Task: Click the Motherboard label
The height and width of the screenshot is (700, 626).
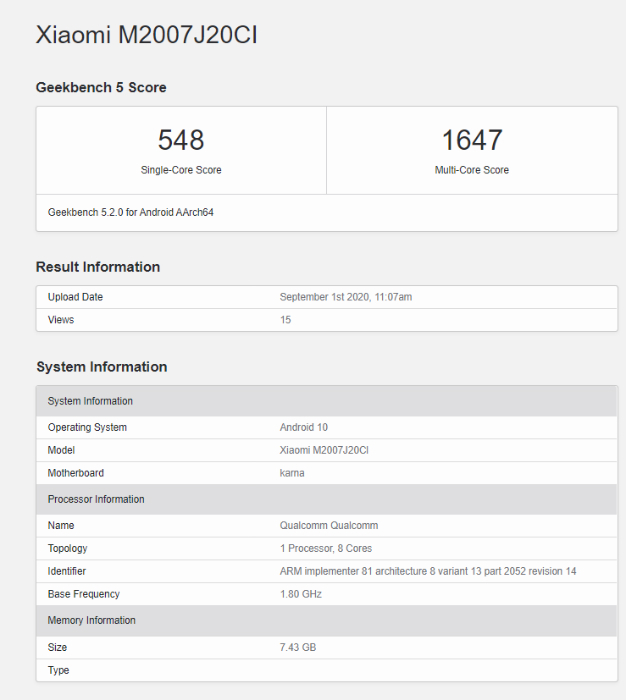Action: click(75, 473)
